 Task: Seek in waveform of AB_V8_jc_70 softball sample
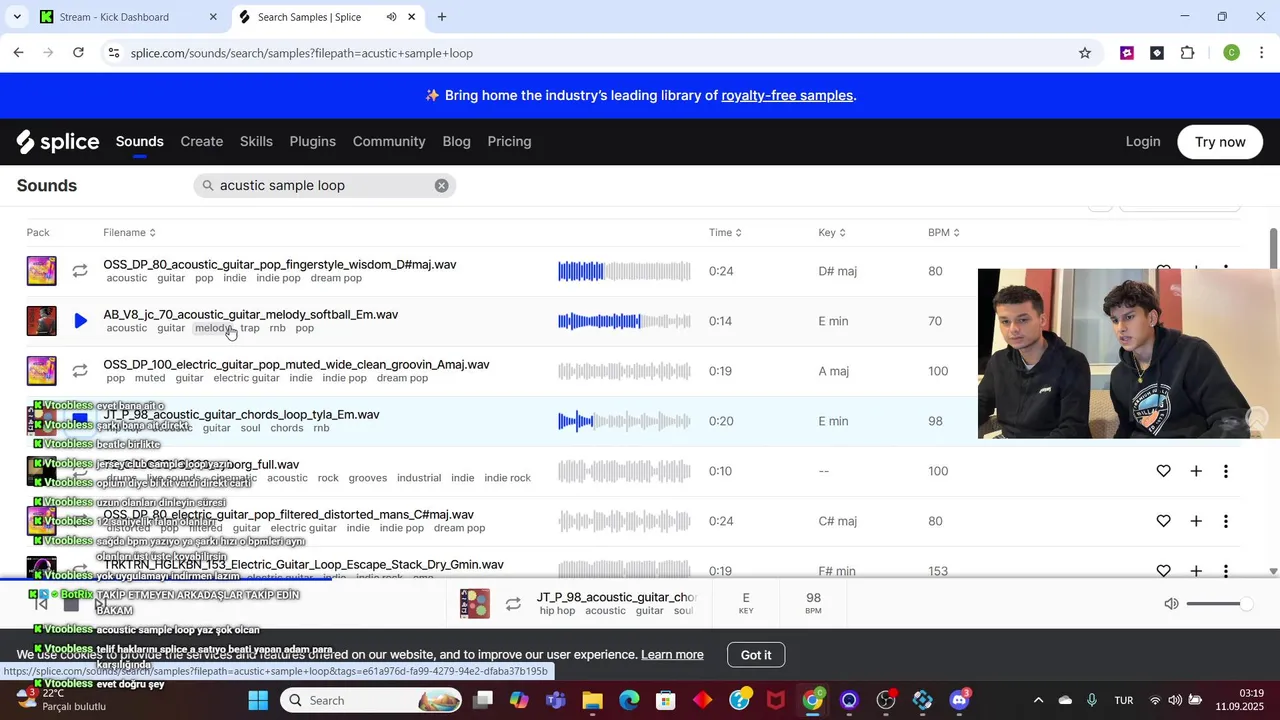point(624,321)
